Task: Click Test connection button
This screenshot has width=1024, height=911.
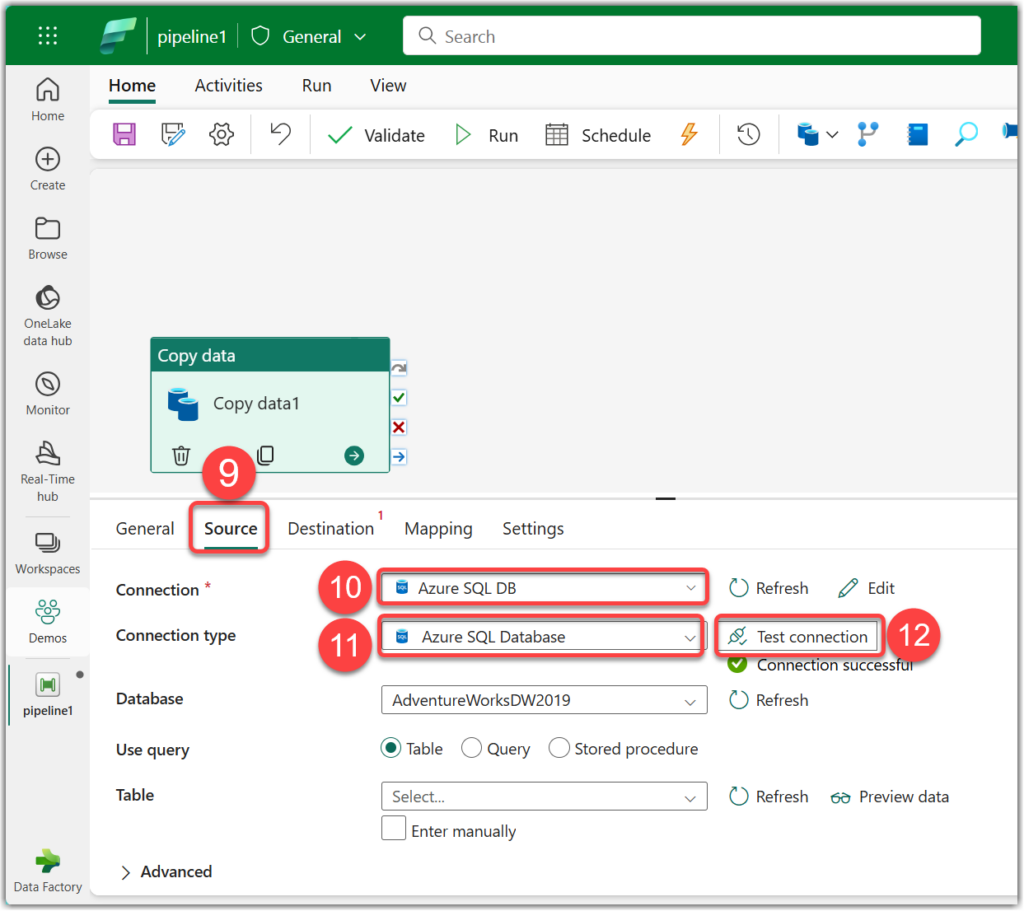Action: click(799, 636)
